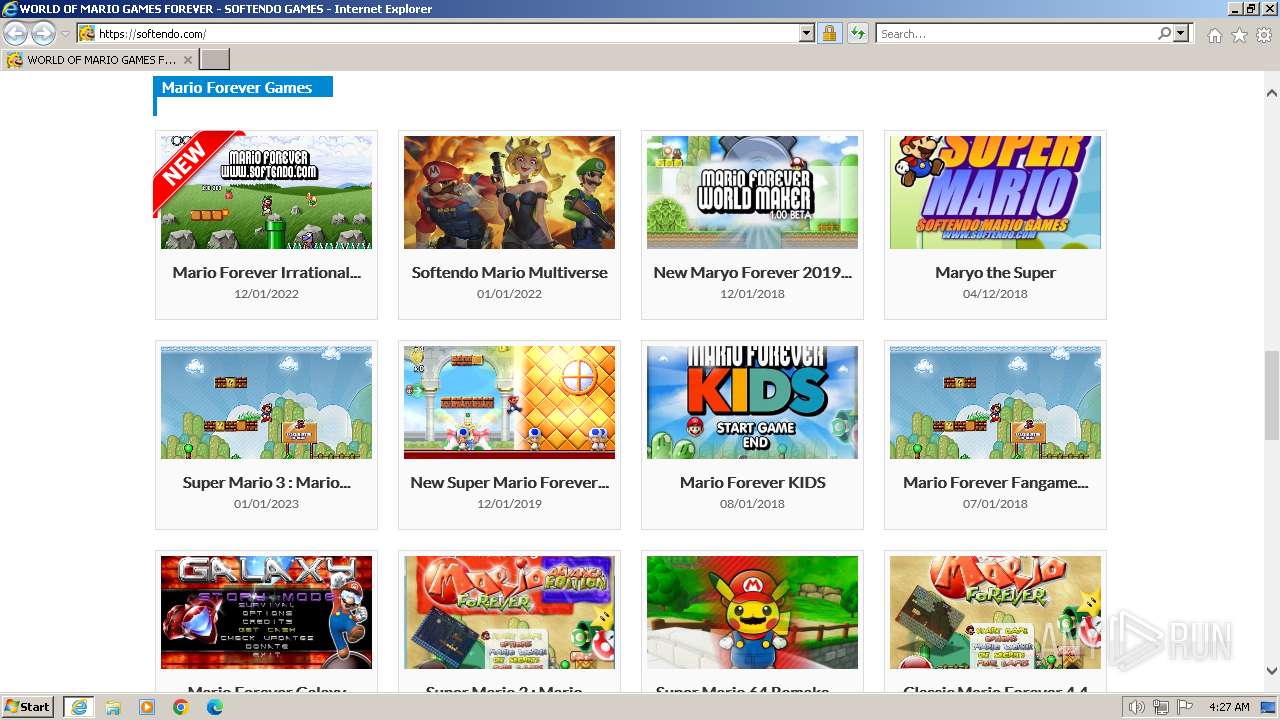The image size is (1280, 720).
Task: Open Favorites star icon
Action: click(1239, 35)
